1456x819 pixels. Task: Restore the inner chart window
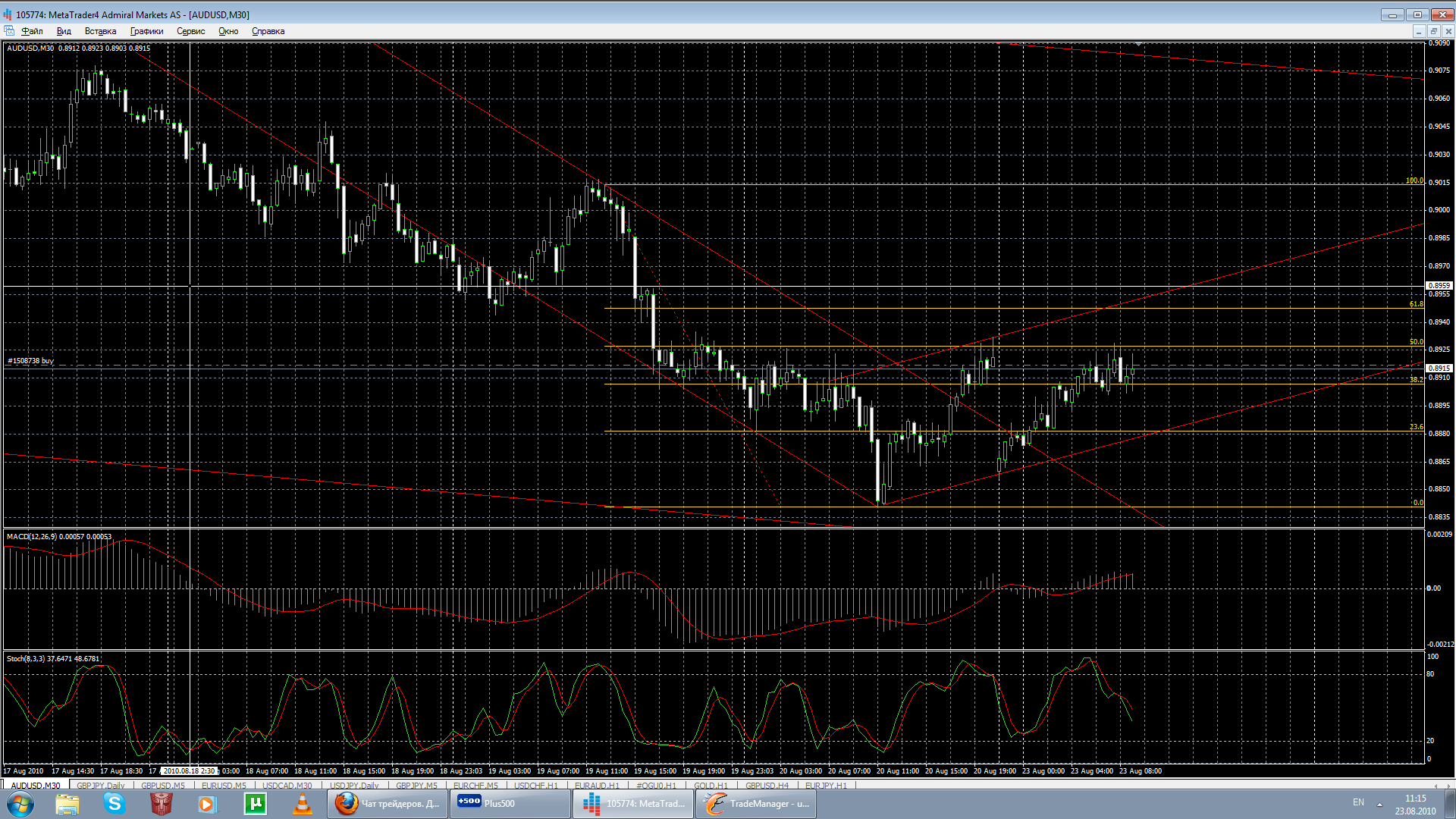1433,31
